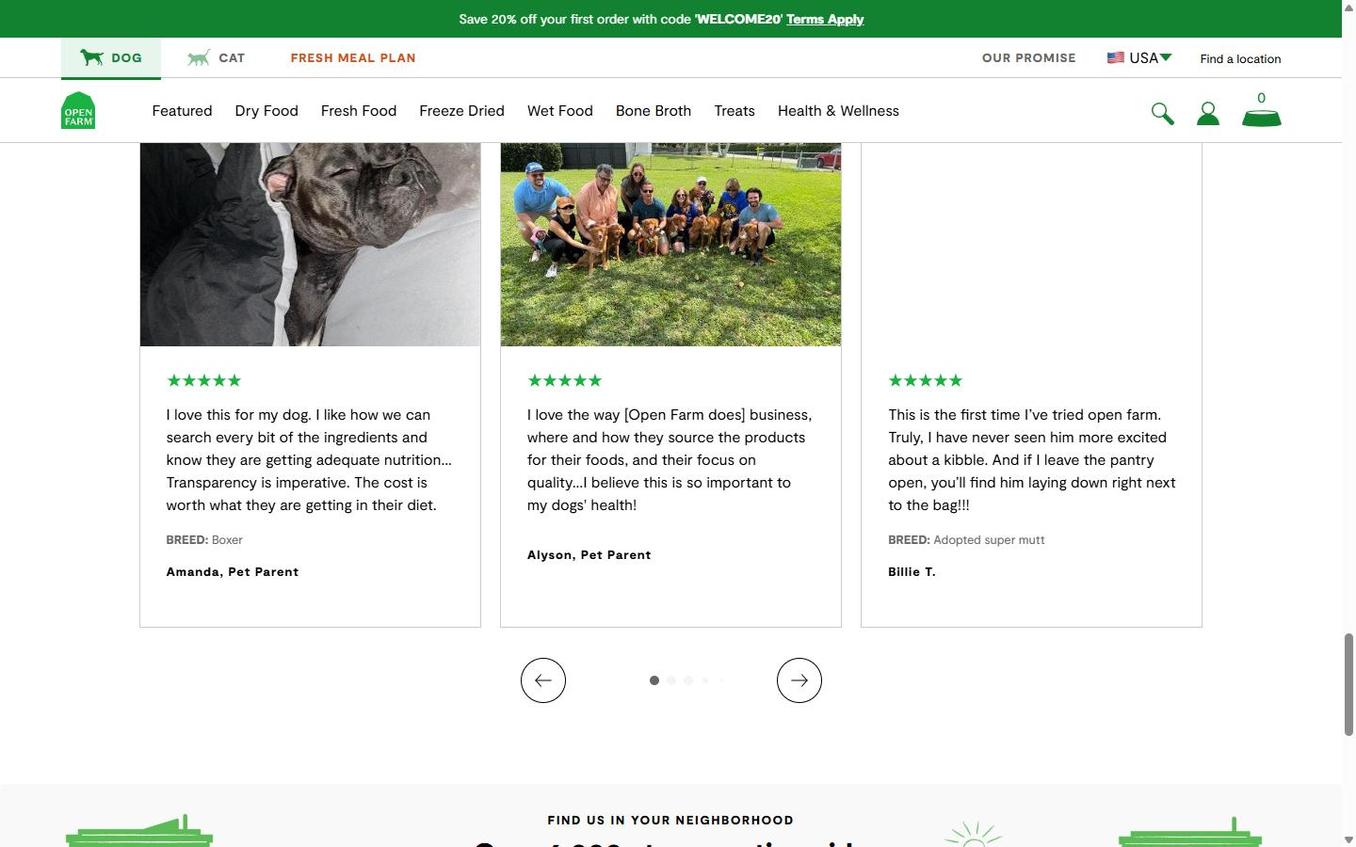Image resolution: width=1356 pixels, height=847 pixels.
Task: Jump to the third carousel dot
Action: pyautogui.click(x=688, y=680)
